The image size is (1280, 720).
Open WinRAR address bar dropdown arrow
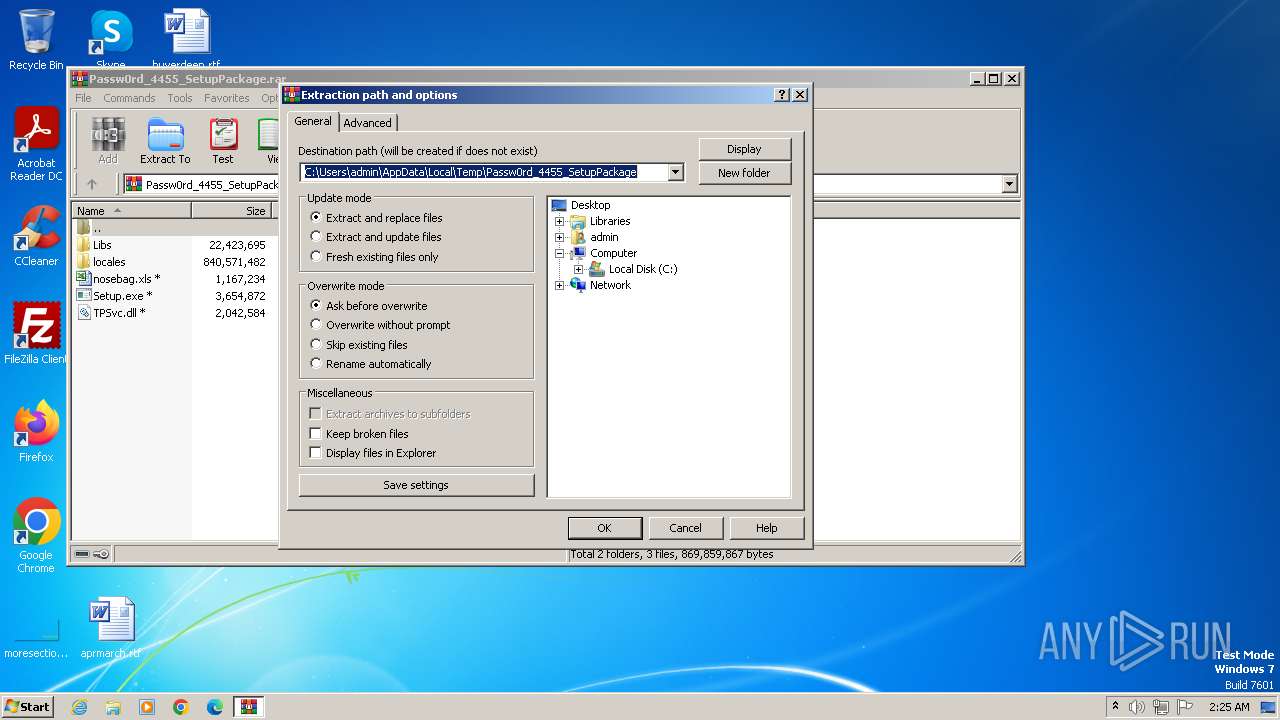tap(1009, 184)
